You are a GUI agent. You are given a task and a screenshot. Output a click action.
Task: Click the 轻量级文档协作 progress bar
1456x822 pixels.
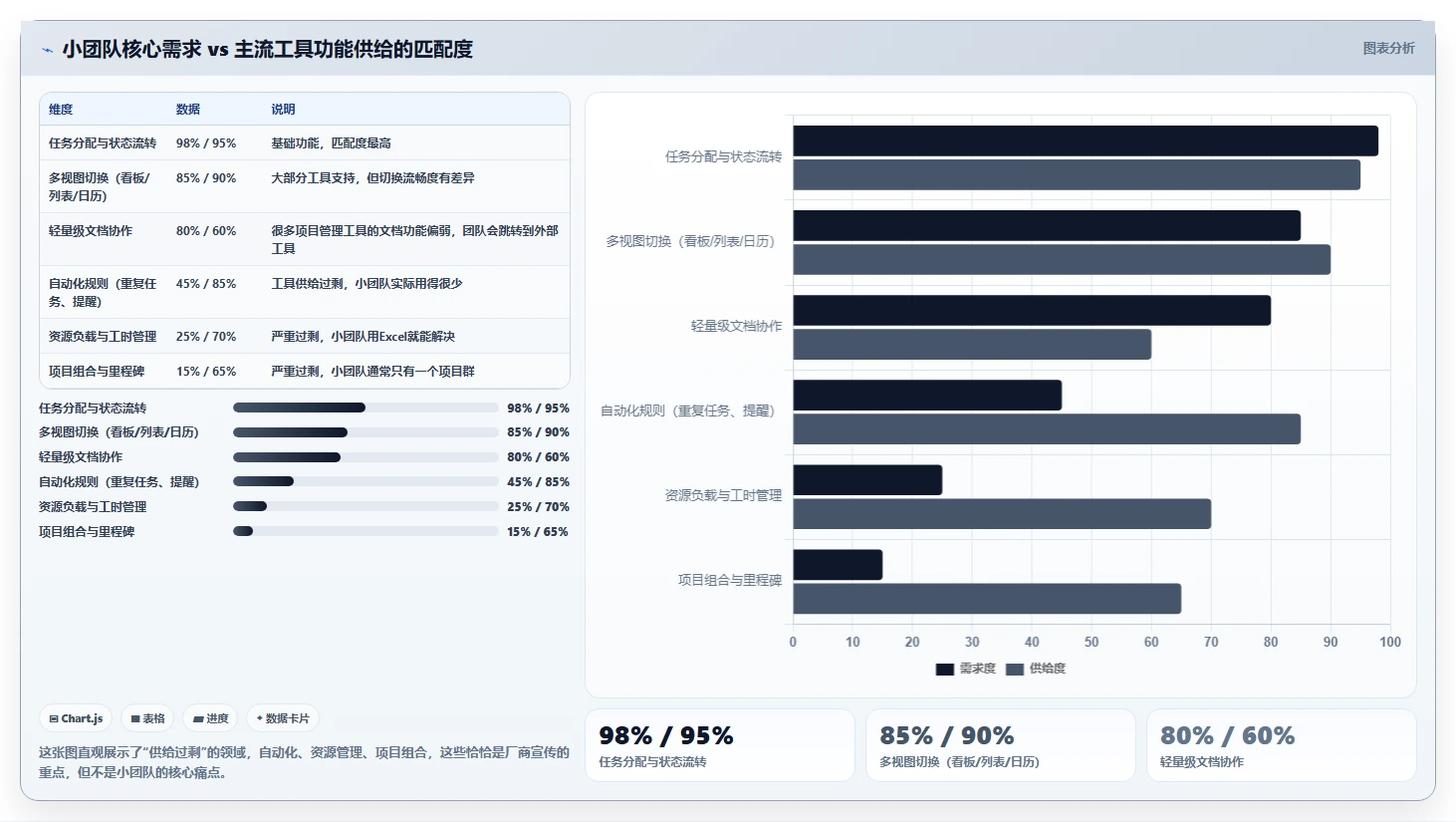pos(365,457)
